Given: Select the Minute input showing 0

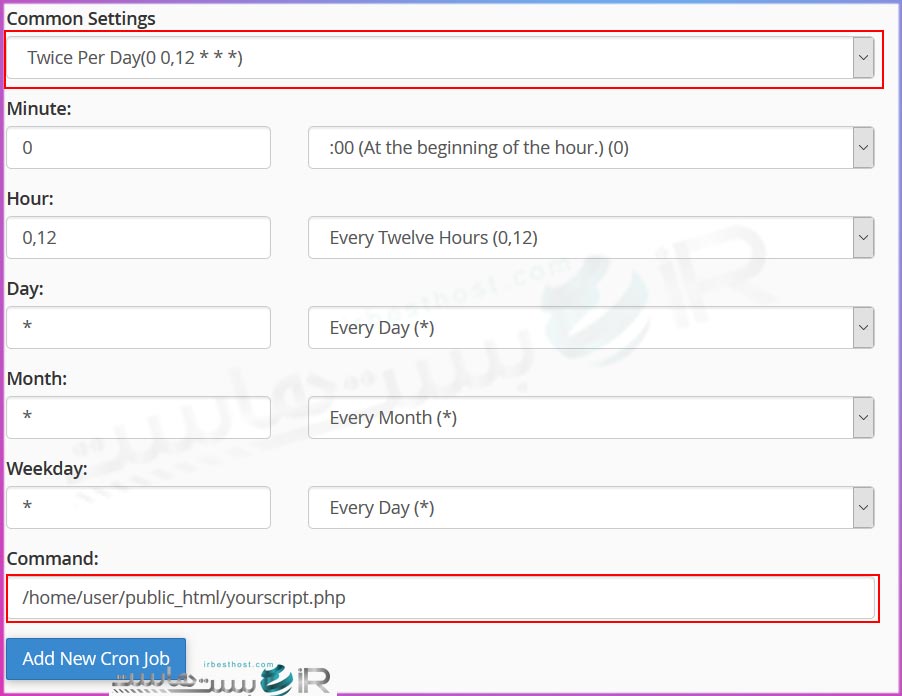Looking at the screenshot, I should pyautogui.click(x=138, y=147).
